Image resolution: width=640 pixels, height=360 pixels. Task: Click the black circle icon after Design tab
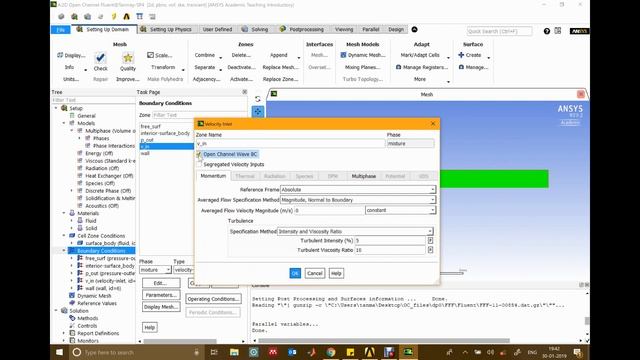(414, 29)
